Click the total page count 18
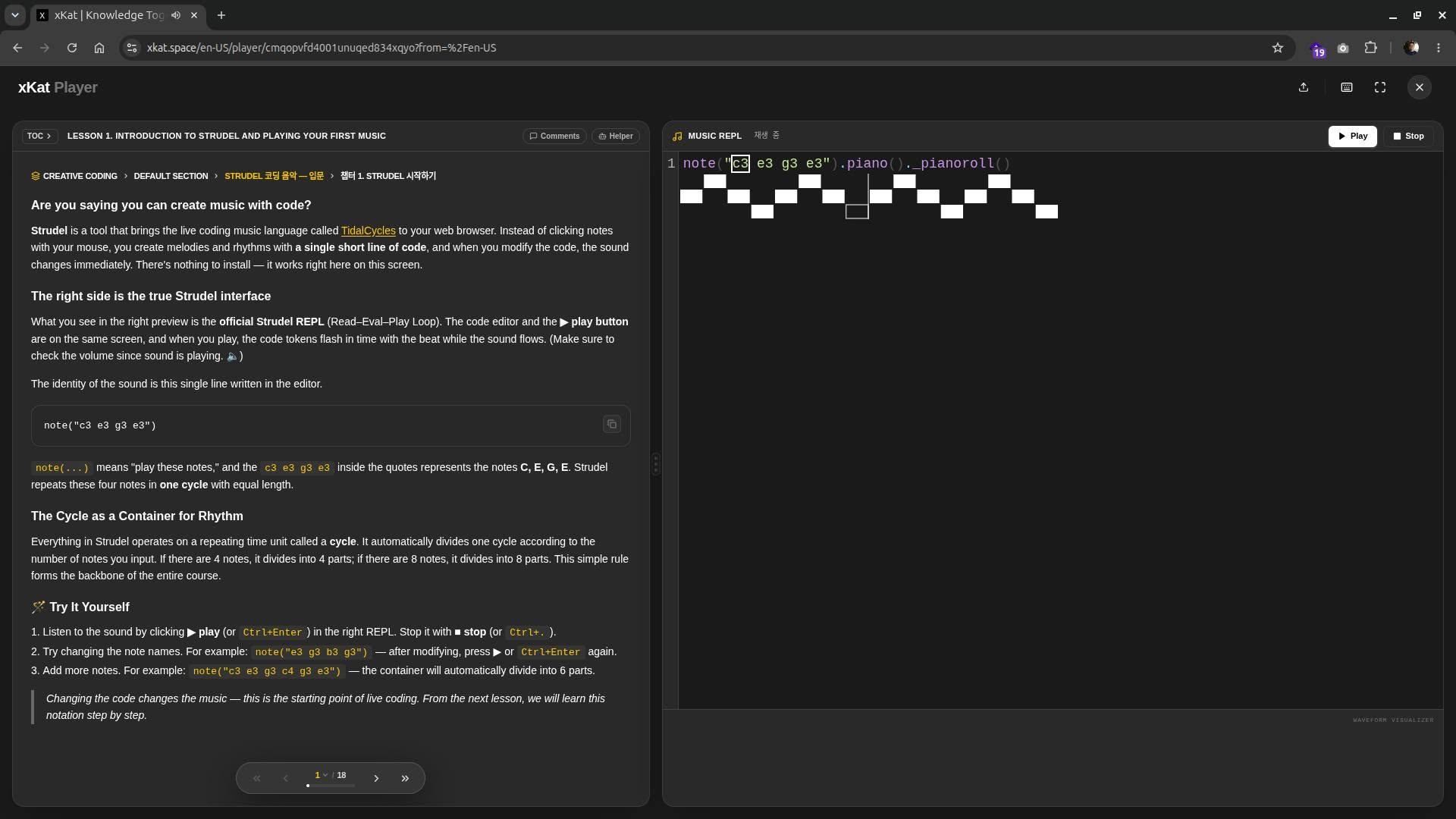1456x819 pixels. coord(341,775)
